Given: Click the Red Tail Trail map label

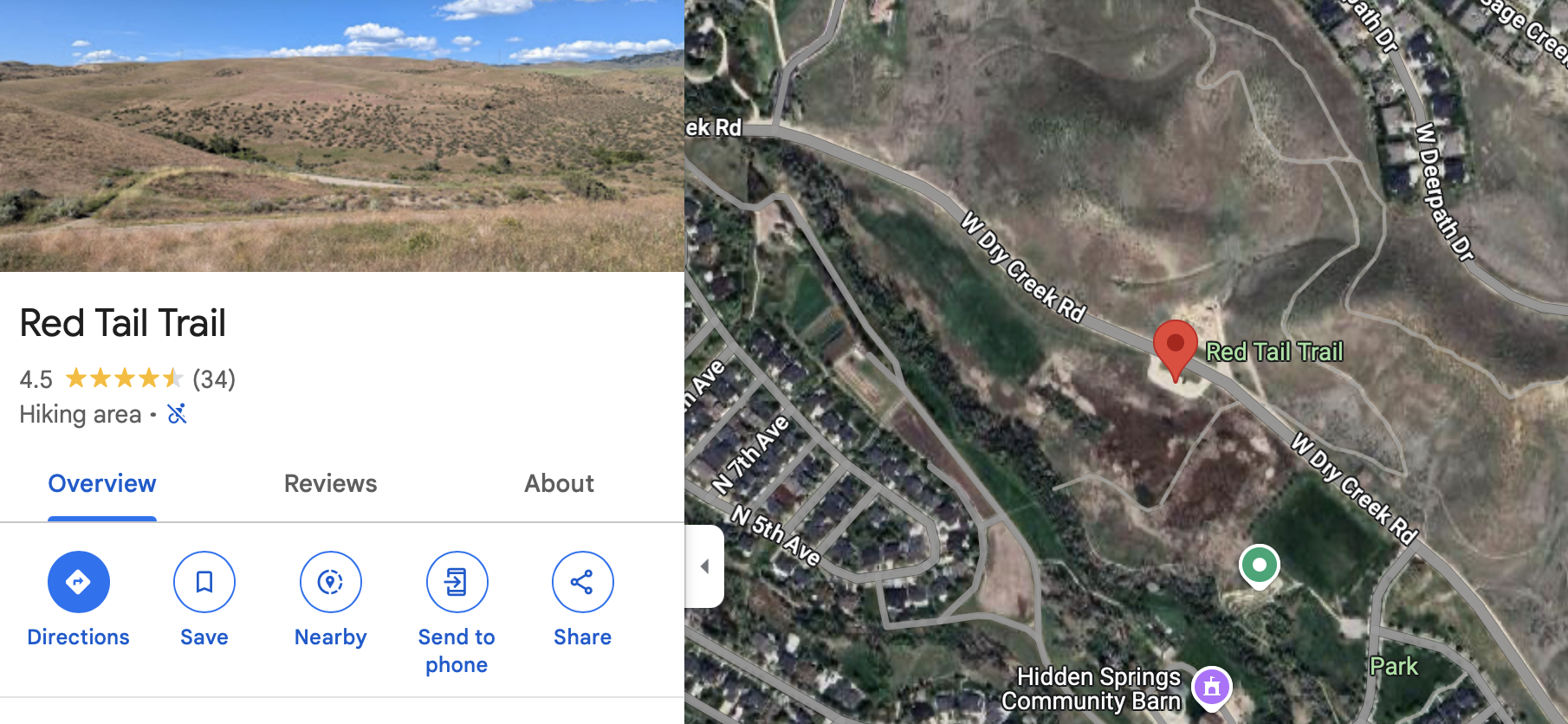Looking at the screenshot, I should tap(1274, 352).
